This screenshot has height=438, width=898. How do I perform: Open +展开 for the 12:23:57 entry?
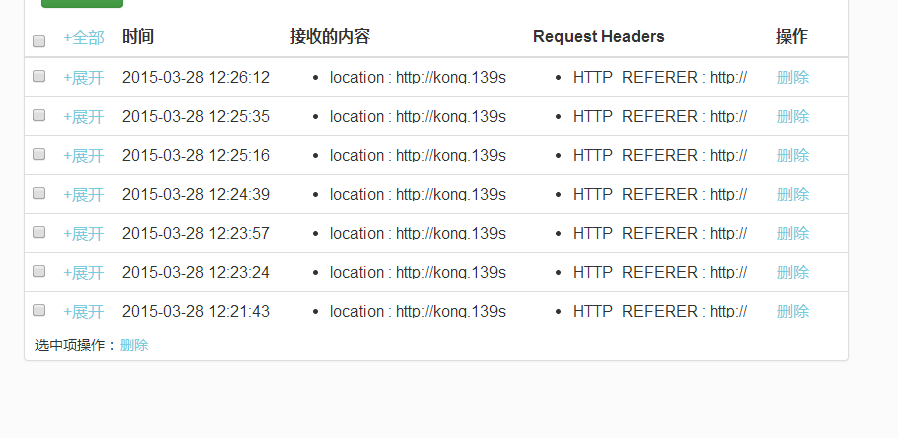click(x=84, y=233)
